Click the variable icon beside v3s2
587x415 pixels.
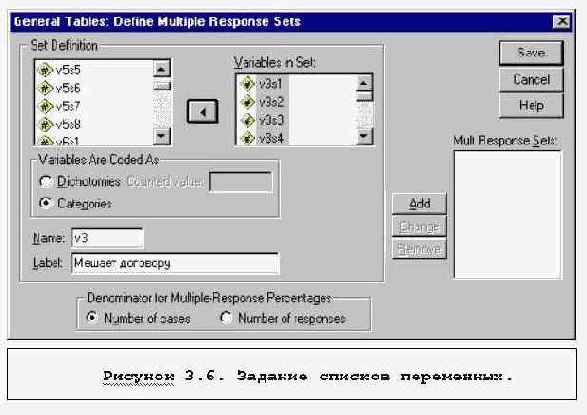247,102
